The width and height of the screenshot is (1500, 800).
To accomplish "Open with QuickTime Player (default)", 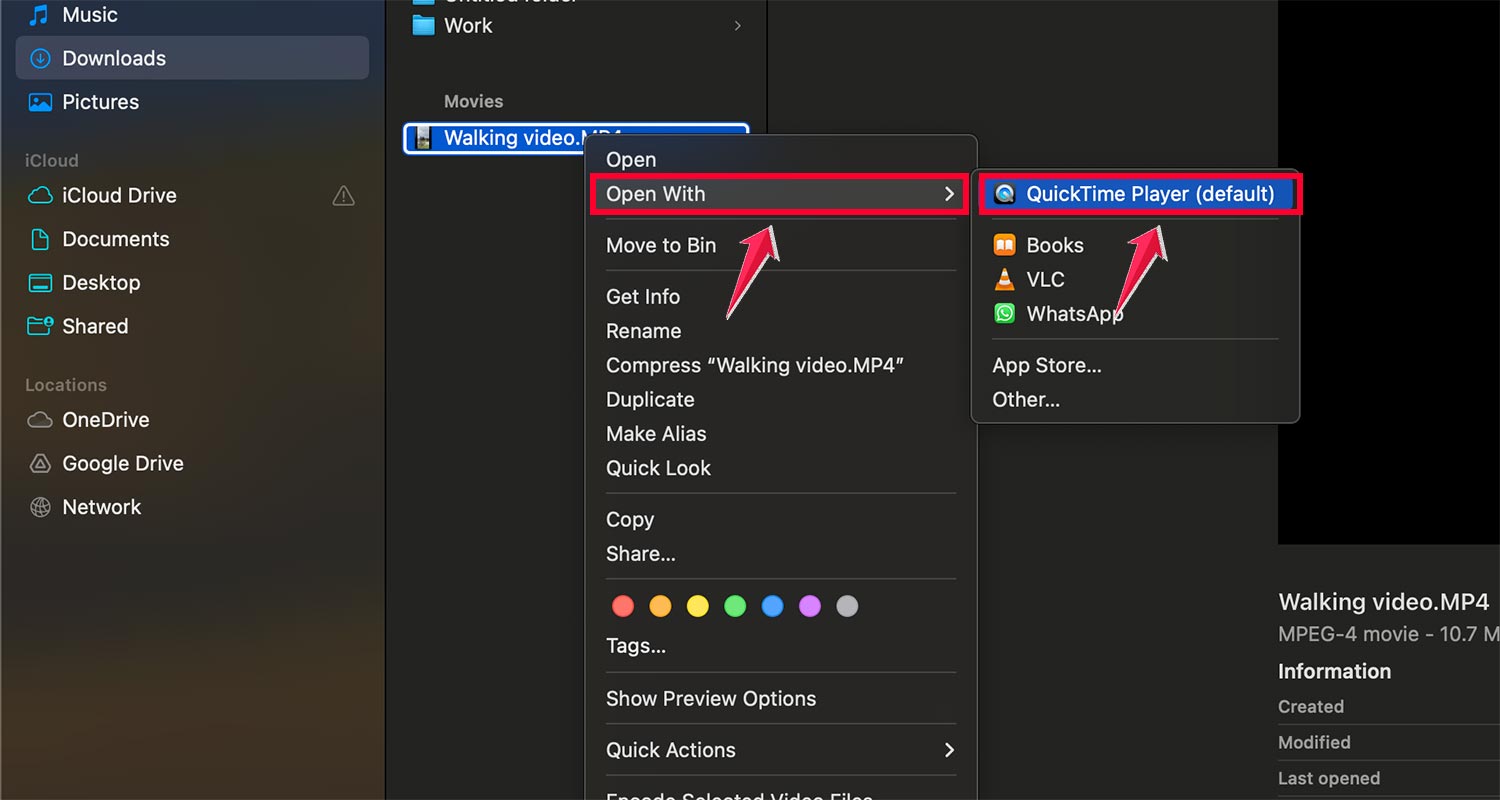I will (x=1139, y=194).
